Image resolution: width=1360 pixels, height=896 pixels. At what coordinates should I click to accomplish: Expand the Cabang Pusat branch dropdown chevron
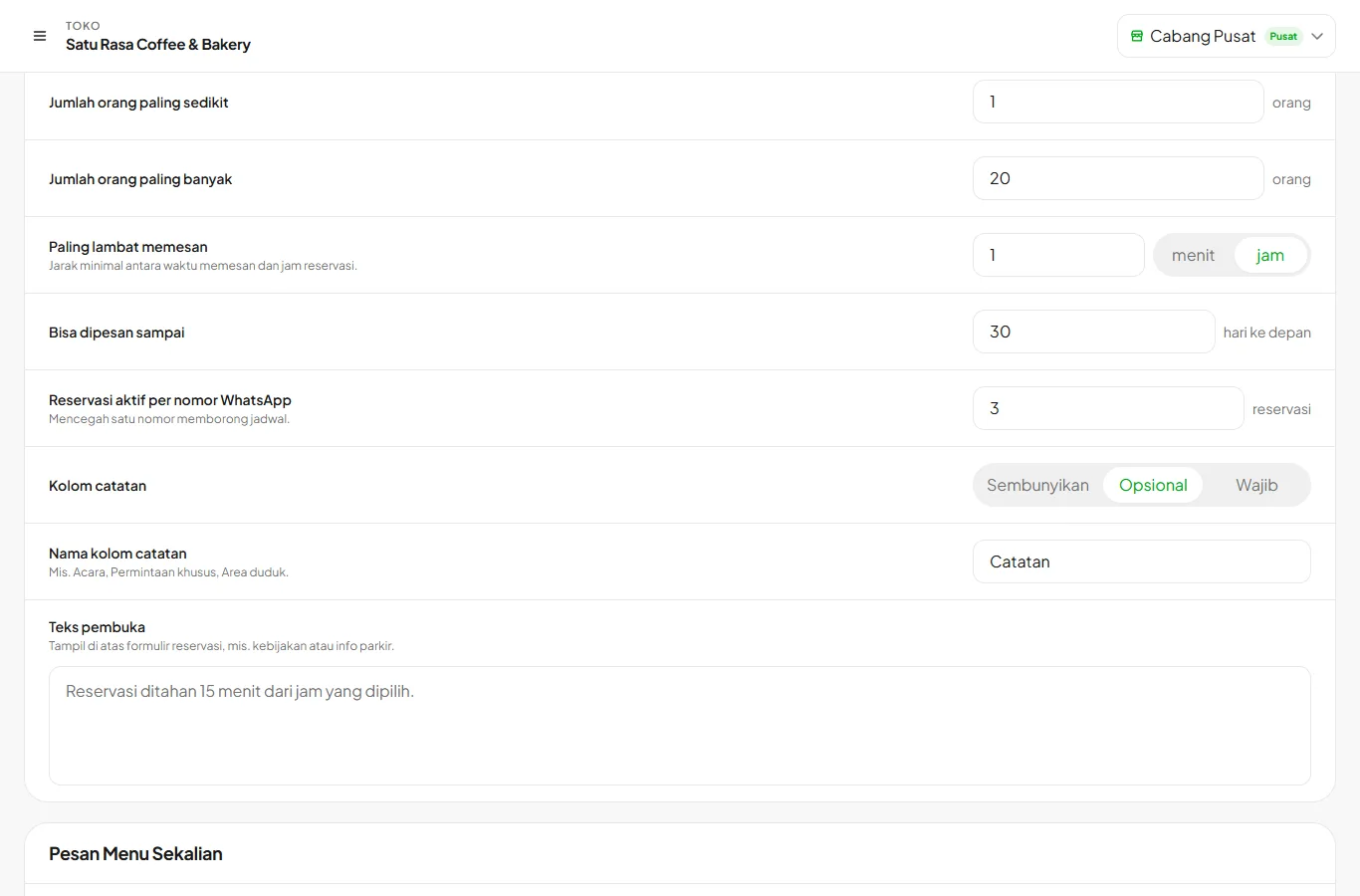(x=1317, y=36)
